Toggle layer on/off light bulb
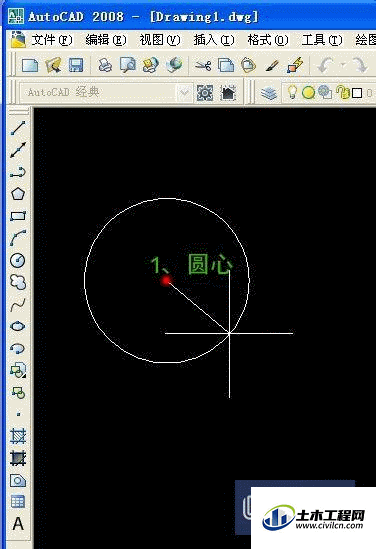 tap(292, 93)
